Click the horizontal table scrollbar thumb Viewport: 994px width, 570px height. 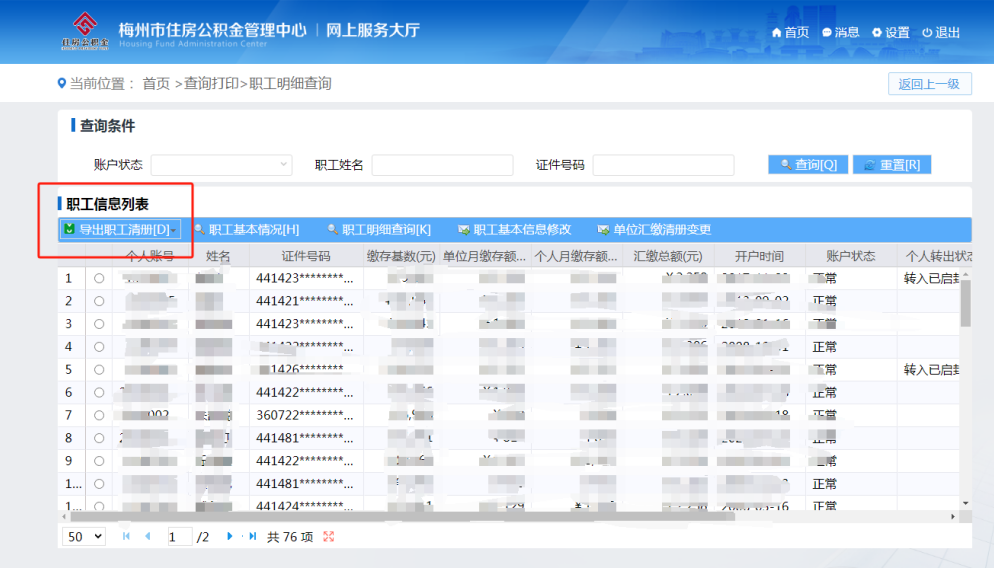(x=403, y=517)
